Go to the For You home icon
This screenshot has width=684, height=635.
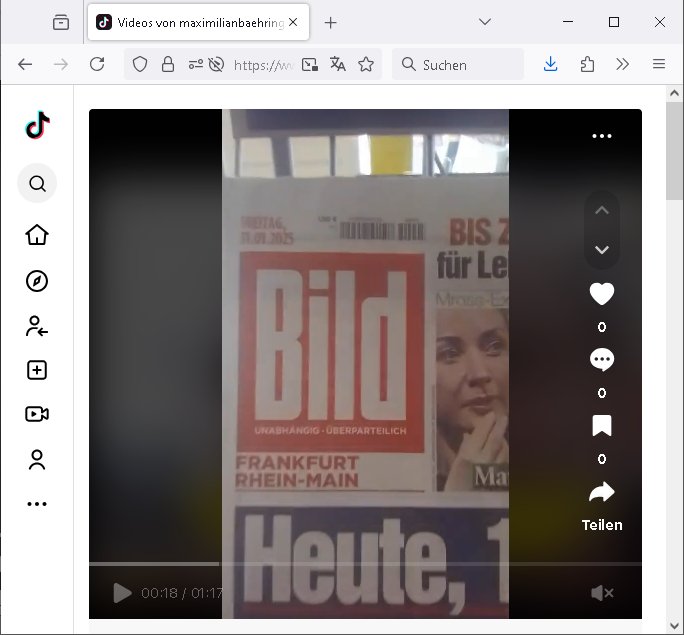click(x=37, y=235)
